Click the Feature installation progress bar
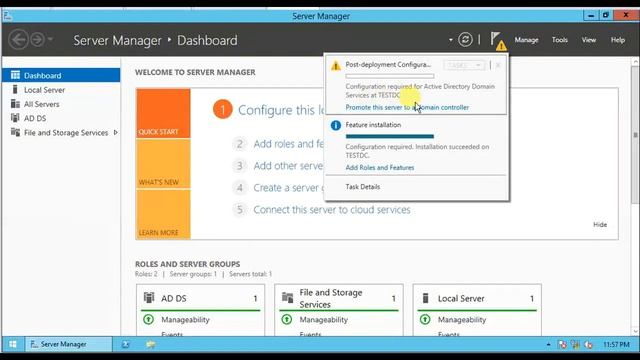The image size is (640, 360). coord(389,136)
